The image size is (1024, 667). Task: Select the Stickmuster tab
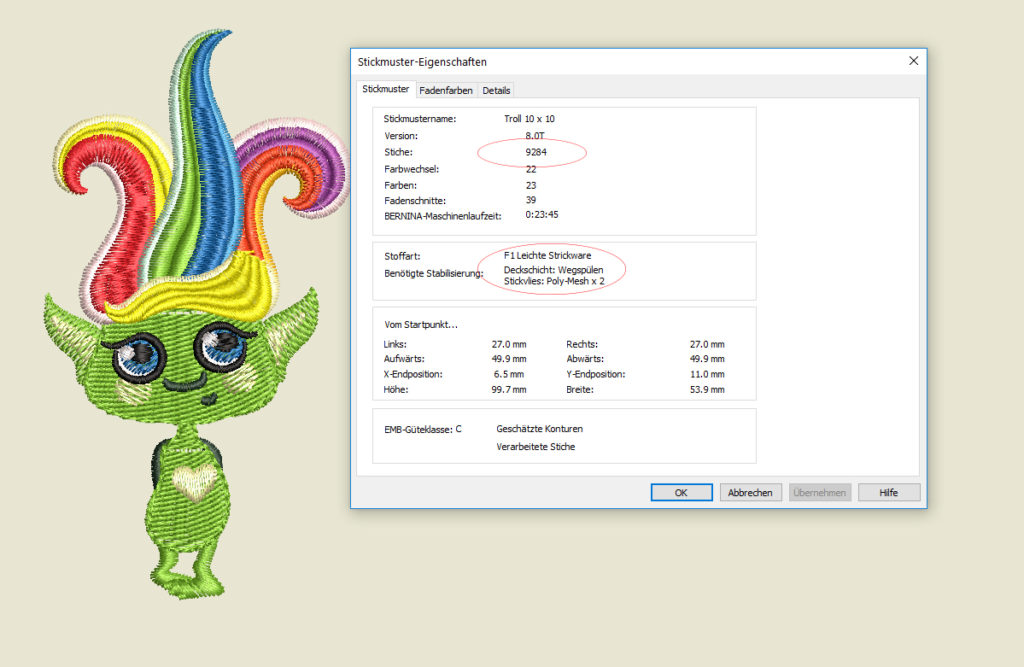coord(386,89)
